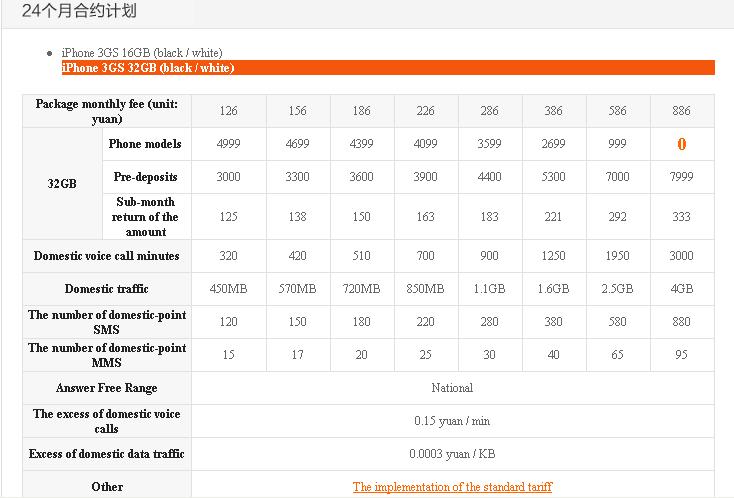
Task: Open 'The implementation of the standard tariff' link
Action: [x=453, y=487]
